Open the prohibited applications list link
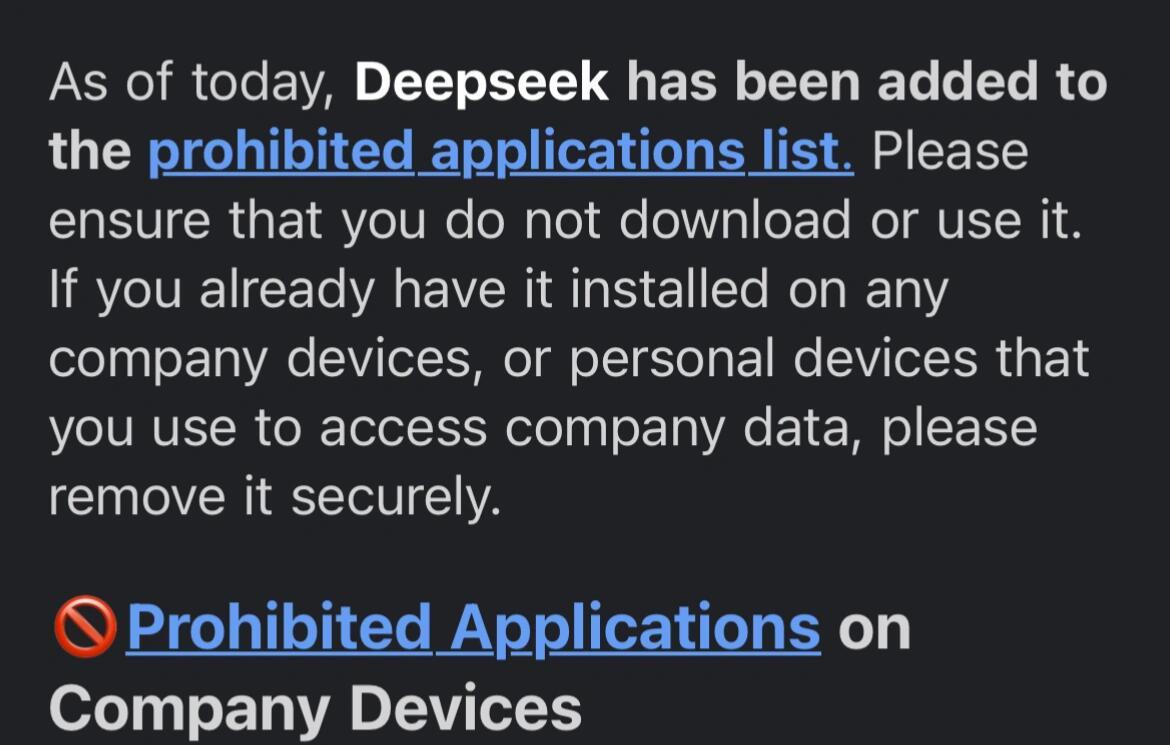Screen dimensions: 1170x745 tap(501, 152)
